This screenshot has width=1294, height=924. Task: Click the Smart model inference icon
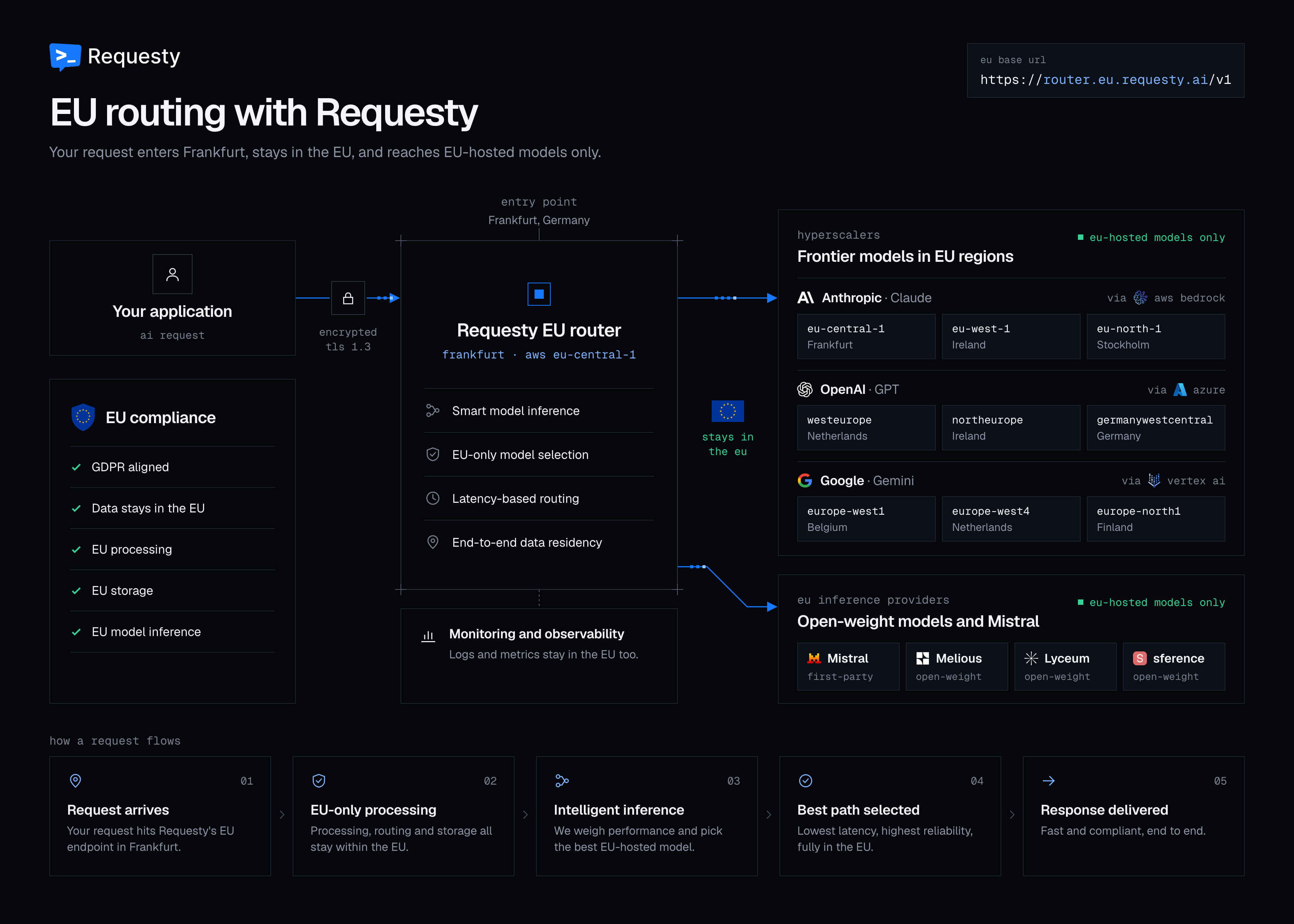click(x=432, y=410)
